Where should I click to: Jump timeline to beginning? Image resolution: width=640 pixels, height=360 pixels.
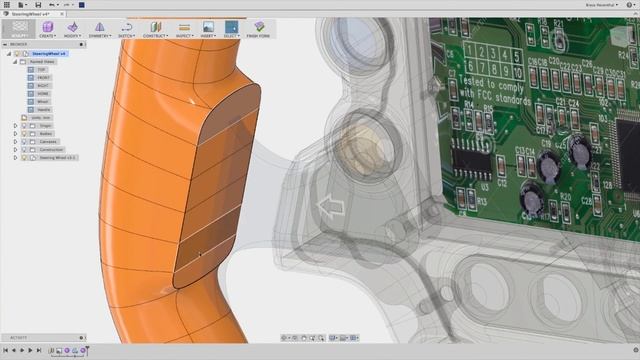pos(5,350)
